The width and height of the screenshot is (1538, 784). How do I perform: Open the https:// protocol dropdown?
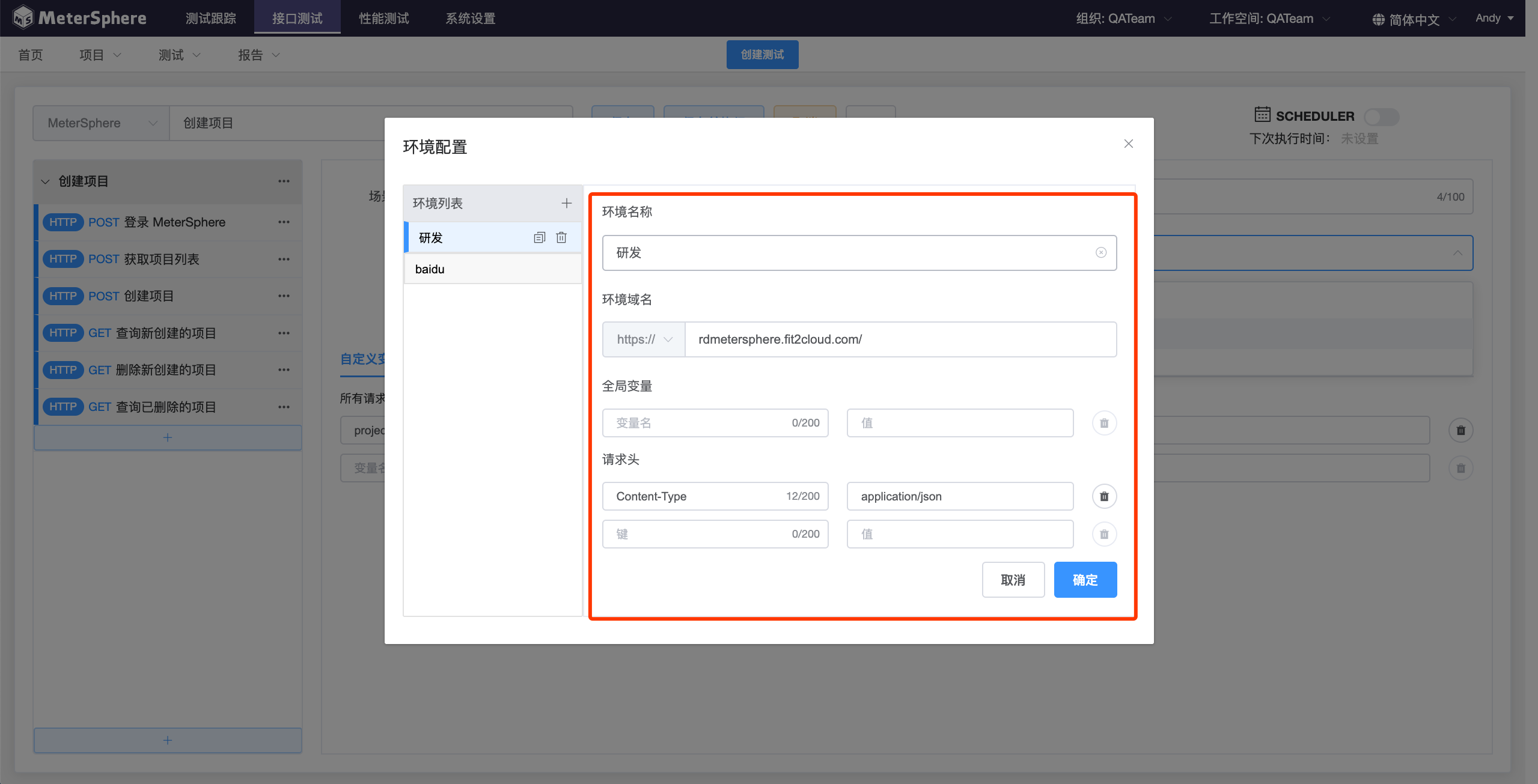pos(644,339)
